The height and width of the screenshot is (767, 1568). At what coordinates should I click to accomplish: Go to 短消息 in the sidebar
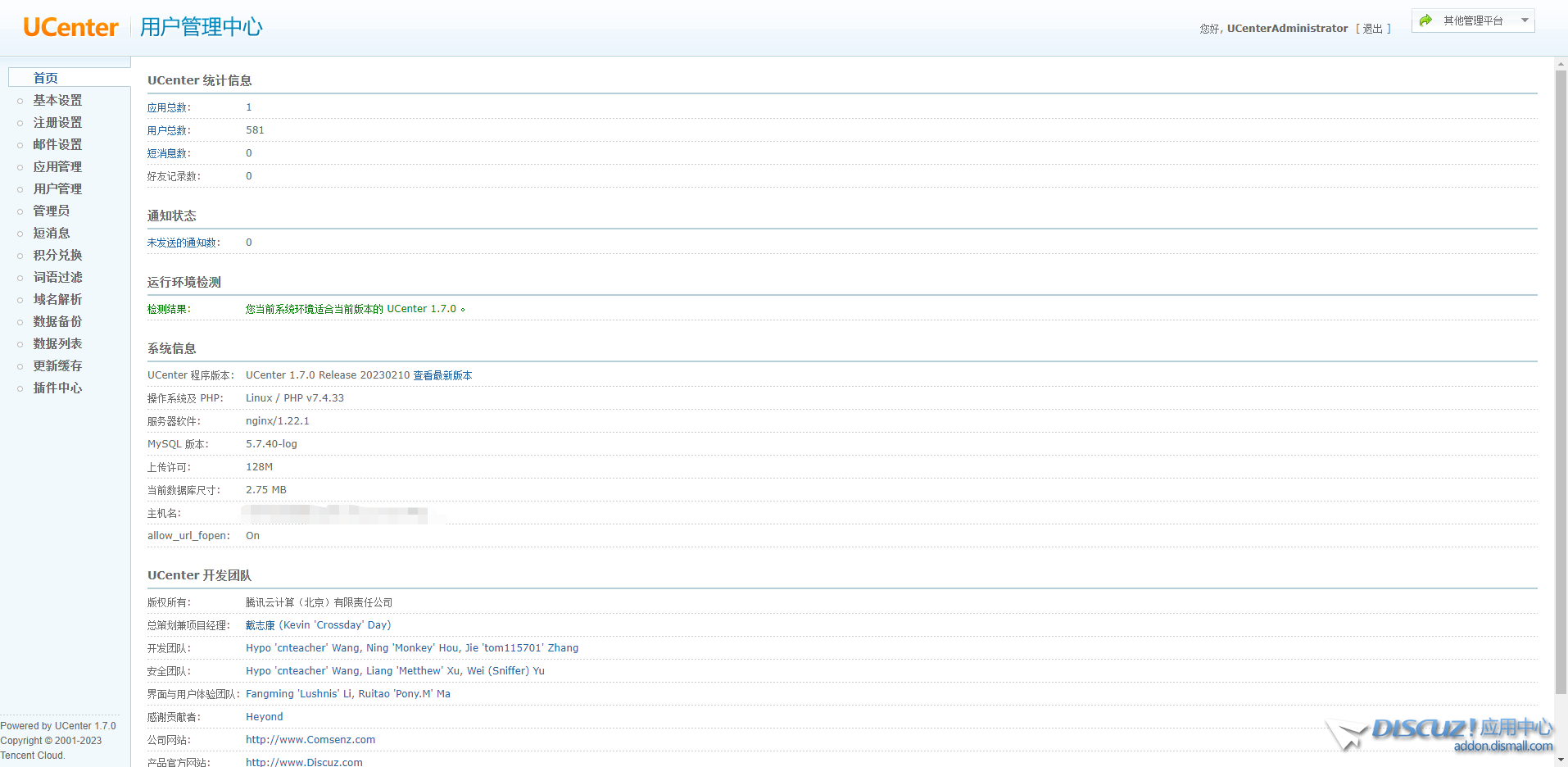[x=52, y=233]
